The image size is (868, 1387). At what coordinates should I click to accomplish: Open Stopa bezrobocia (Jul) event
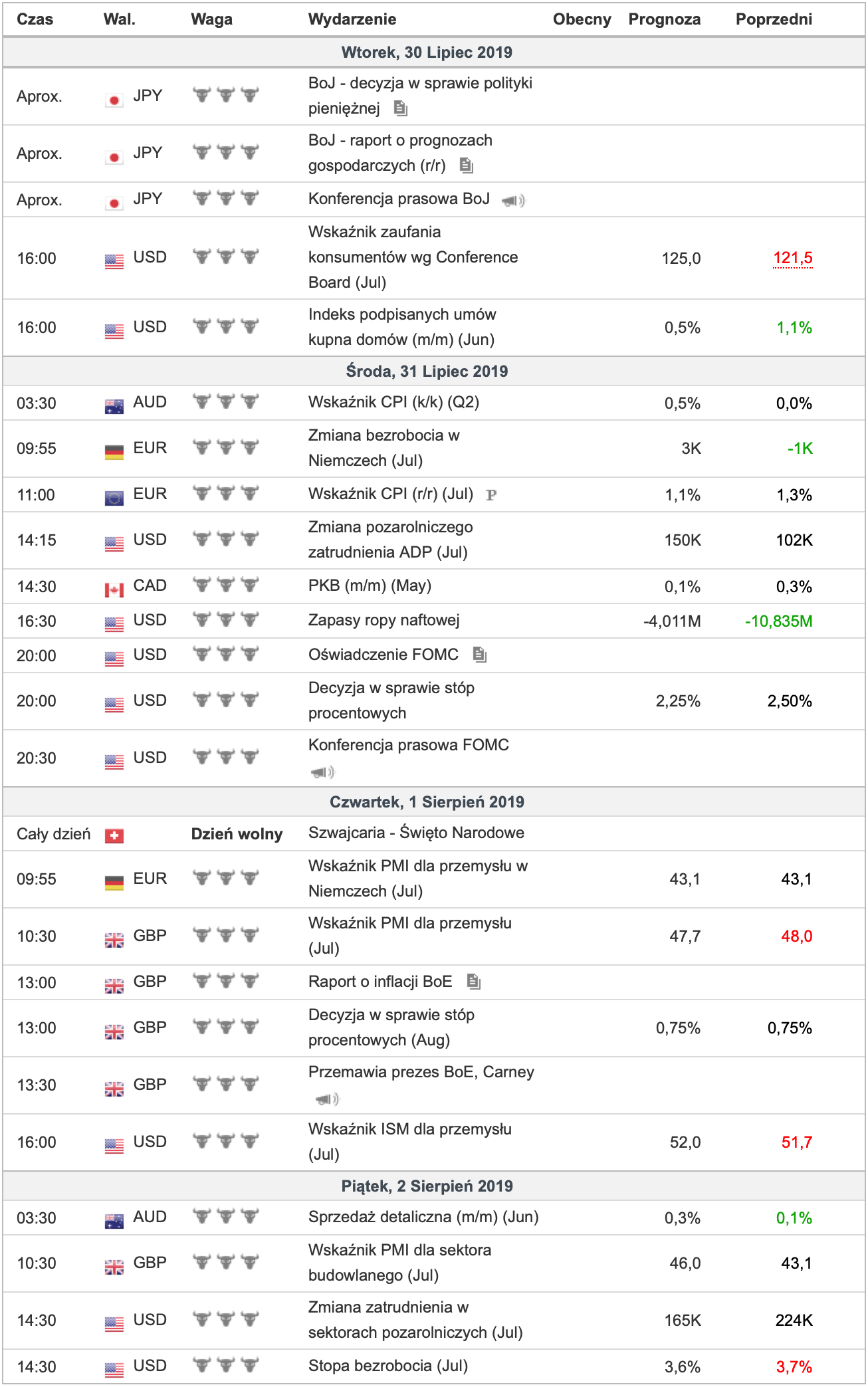click(x=387, y=1366)
